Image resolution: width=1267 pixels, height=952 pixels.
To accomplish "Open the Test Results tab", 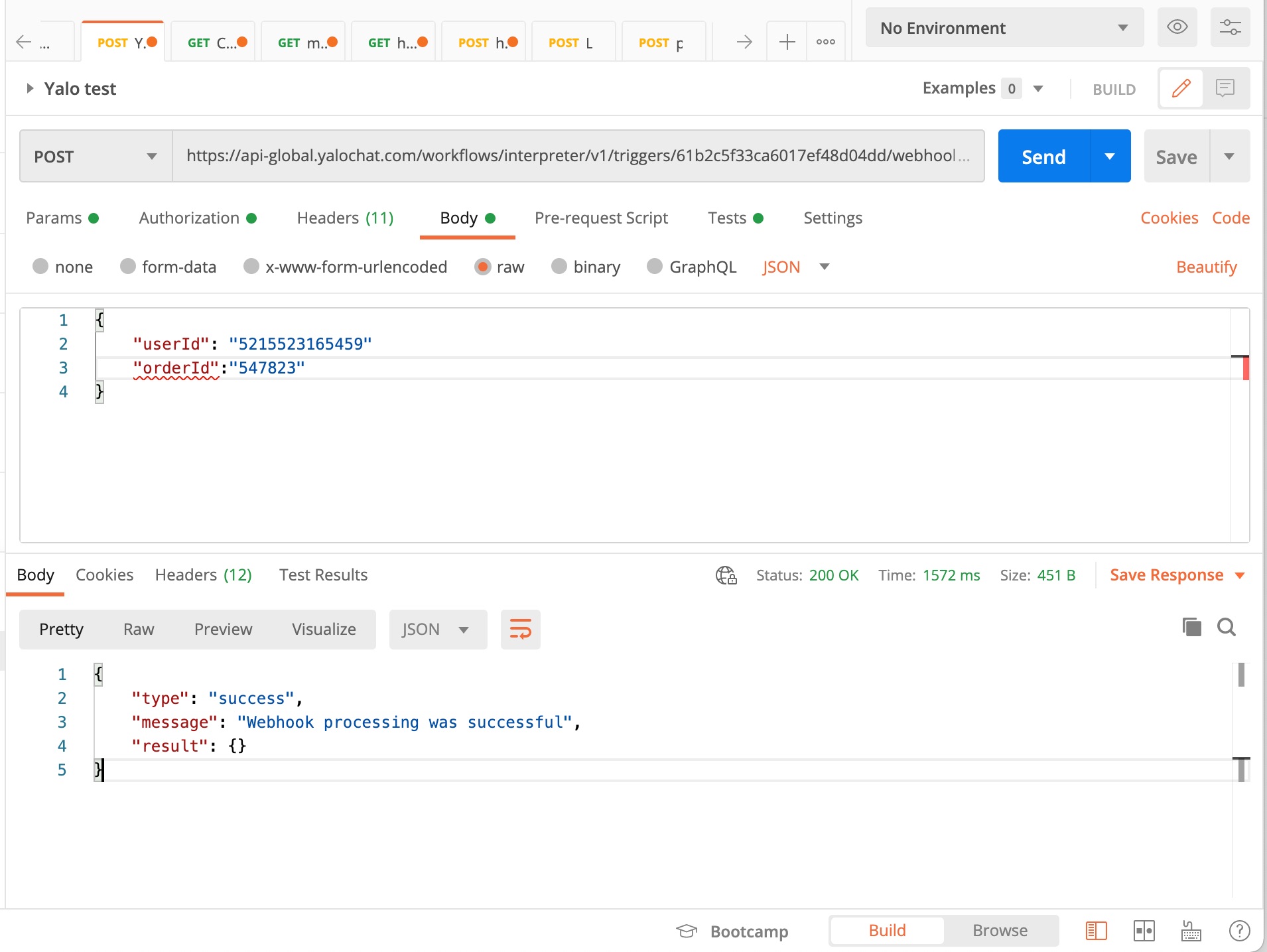I will 323,575.
